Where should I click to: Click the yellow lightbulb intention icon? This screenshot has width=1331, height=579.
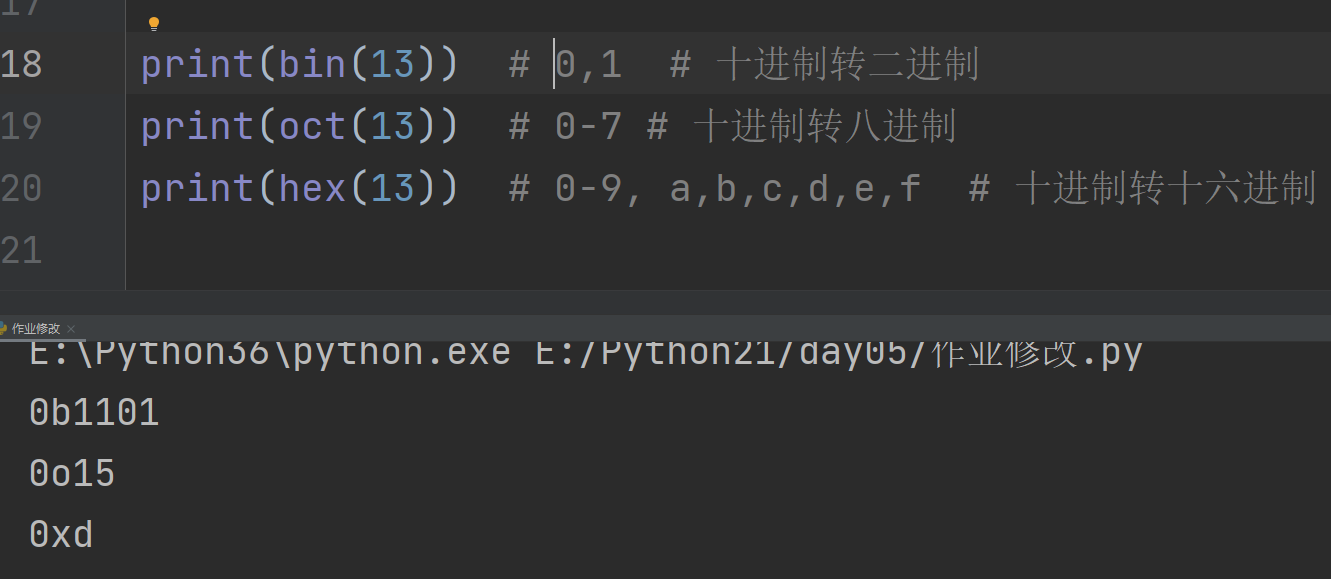(153, 24)
